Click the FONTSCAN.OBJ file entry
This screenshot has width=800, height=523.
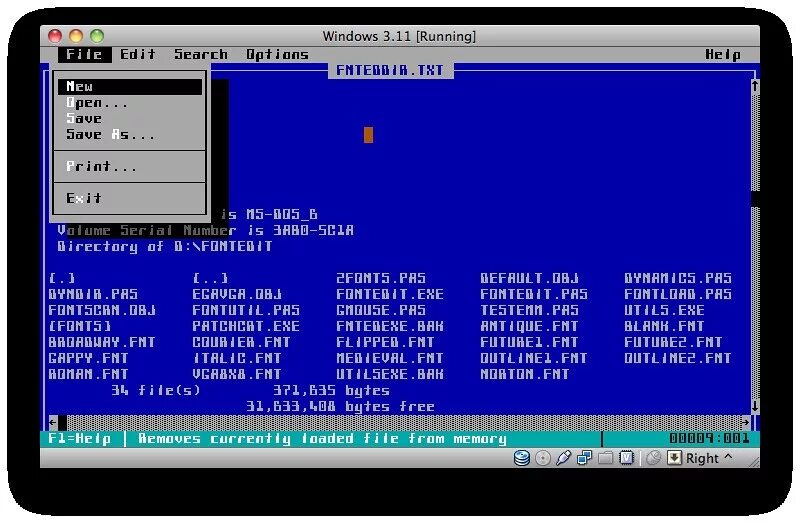[102, 310]
